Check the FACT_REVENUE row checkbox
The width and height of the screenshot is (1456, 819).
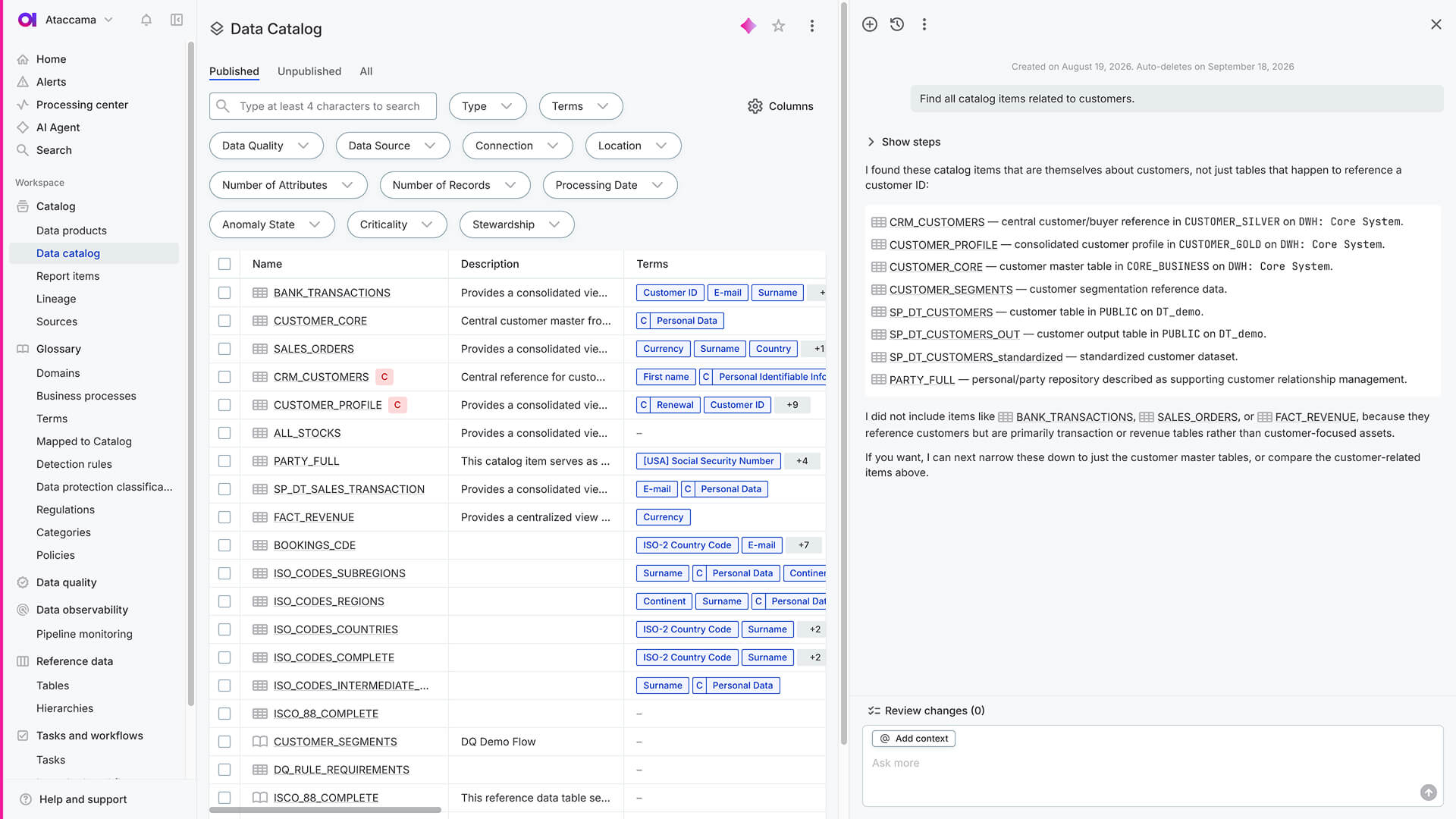pyautogui.click(x=224, y=517)
